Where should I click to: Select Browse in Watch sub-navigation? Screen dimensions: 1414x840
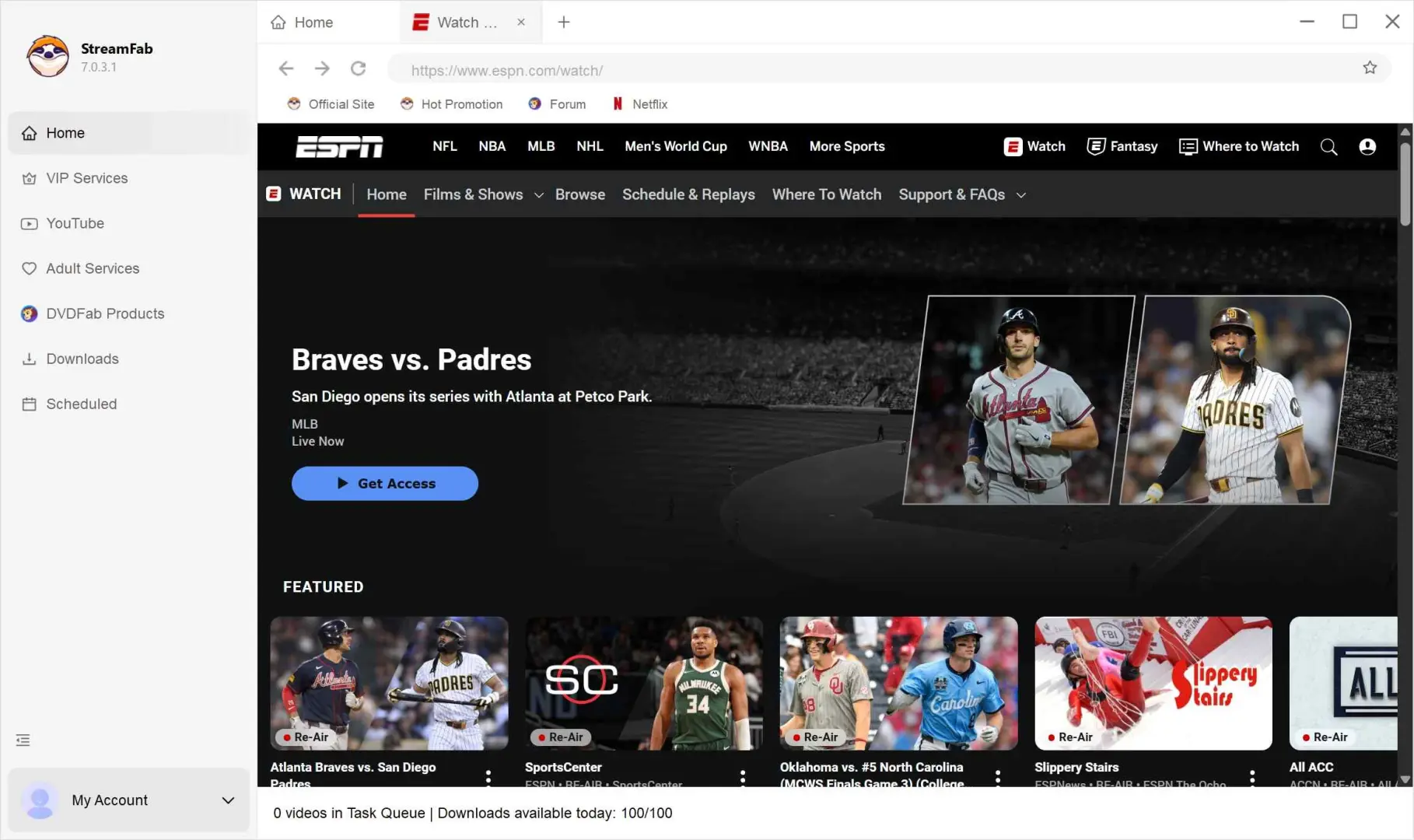click(580, 194)
